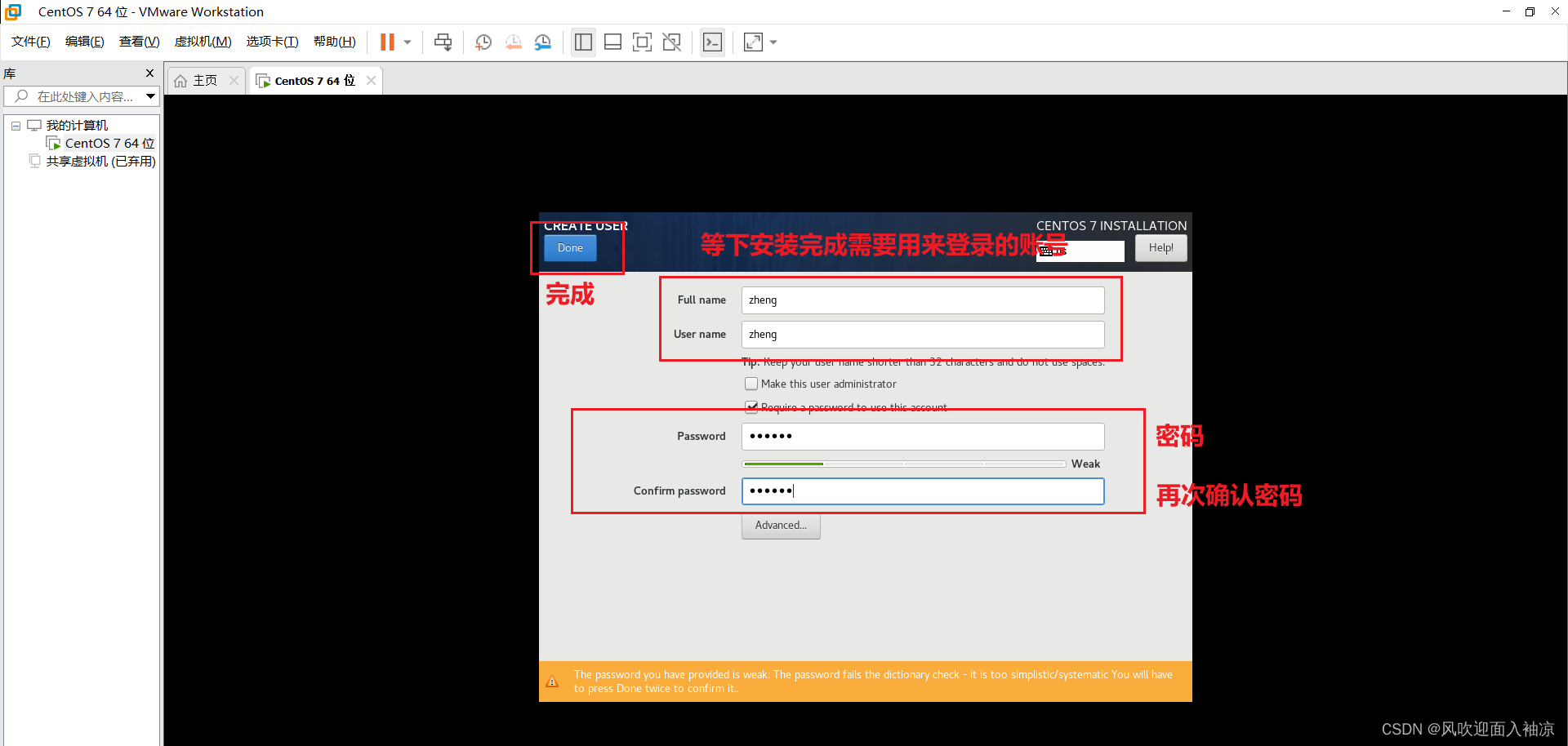Collapse the 我的计算机 tree node
Viewport: 1568px width, 746px height.
click(16, 126)
